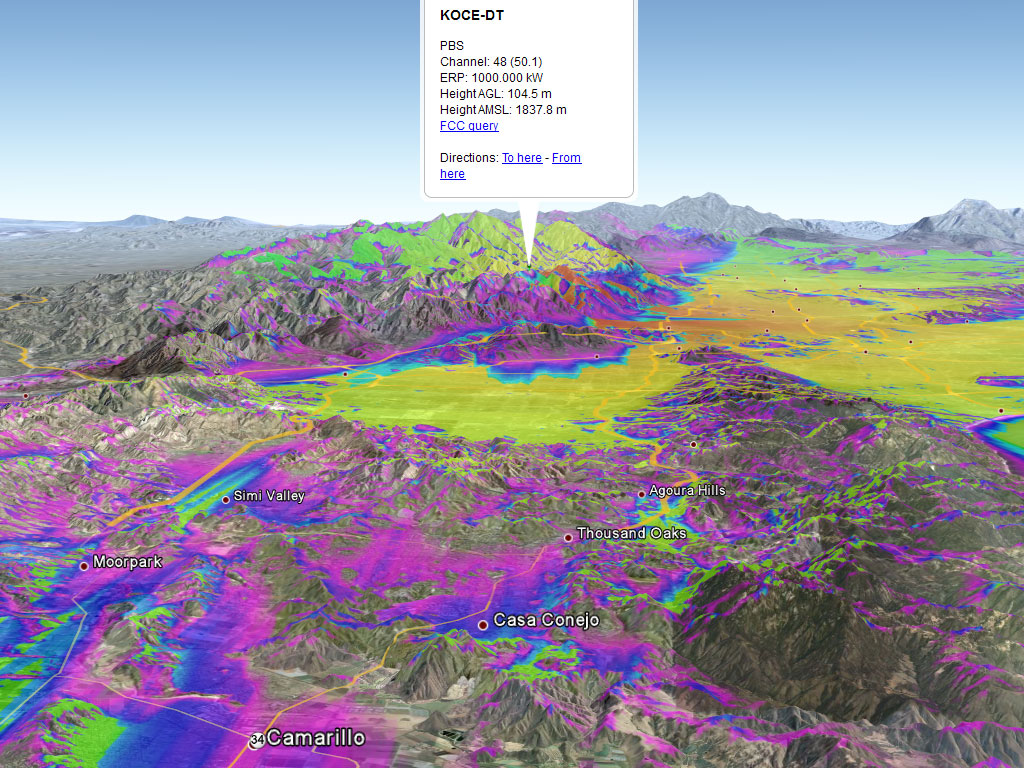Select the Simi Valley placemark dot
Viewport: 1024px width, 768px height.
[x=226, y=499]
